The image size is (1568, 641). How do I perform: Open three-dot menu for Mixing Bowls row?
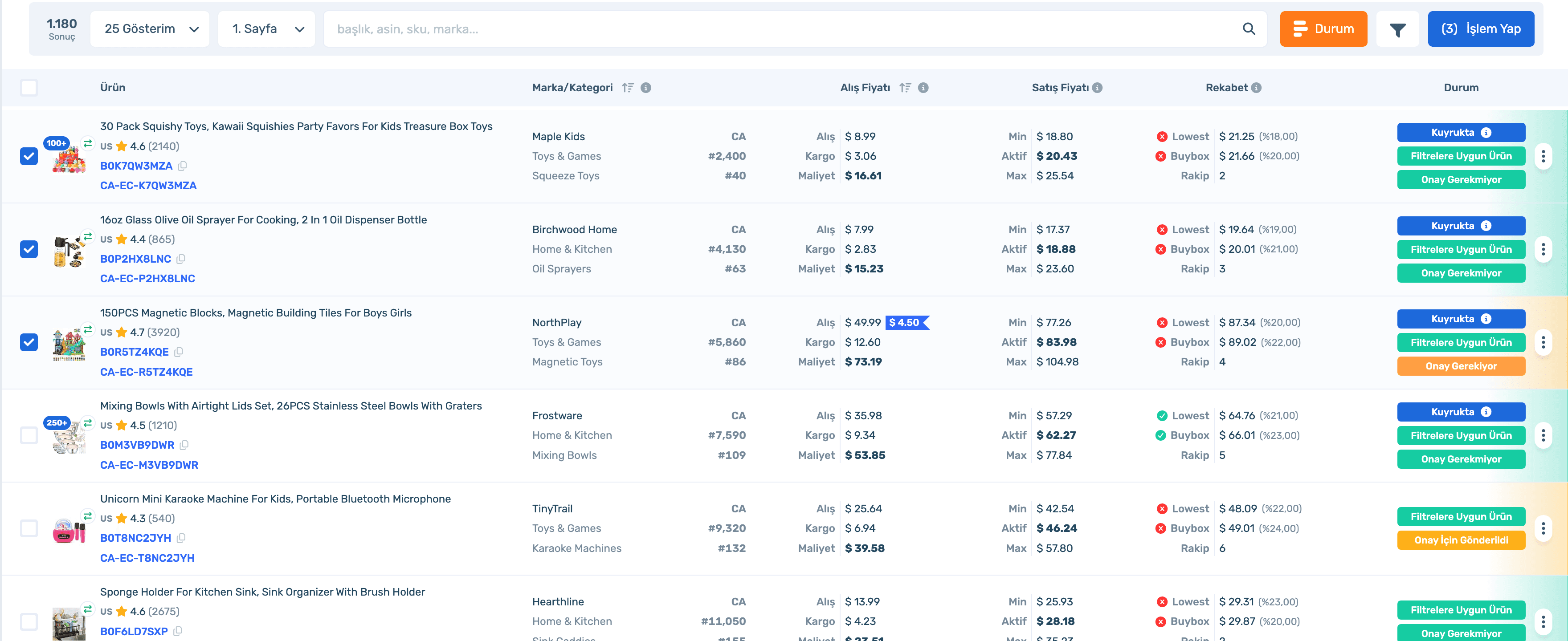[x=1543, y=435]
